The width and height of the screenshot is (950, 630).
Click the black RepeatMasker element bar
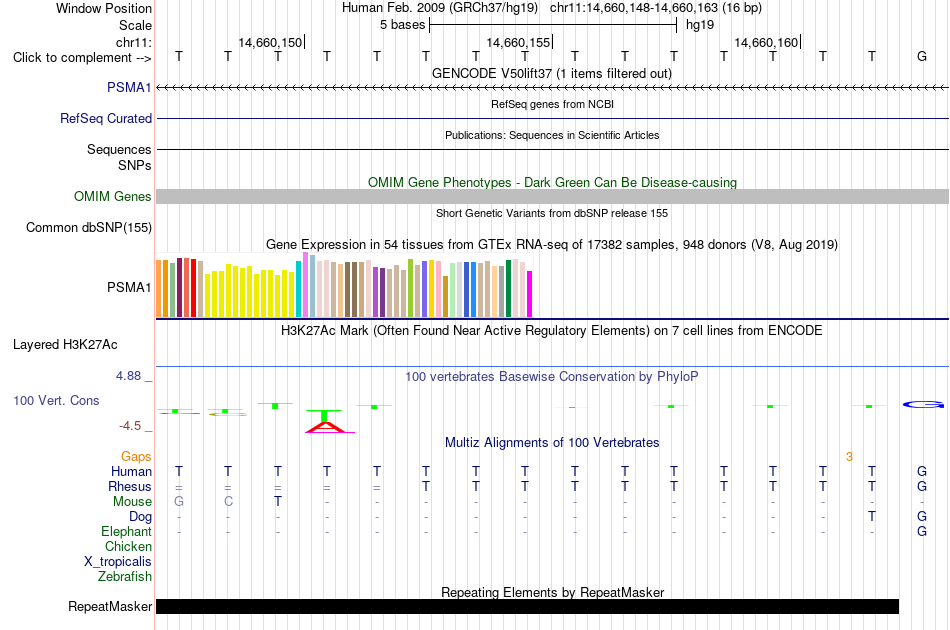coord(527,606)
